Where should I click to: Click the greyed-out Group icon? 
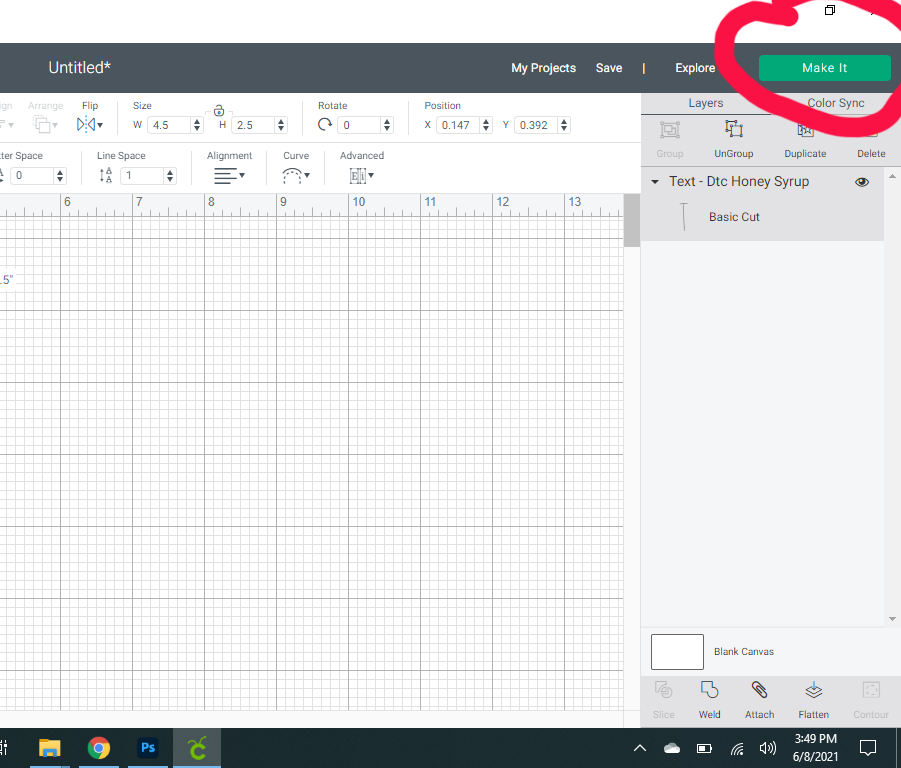click(x=669, y=130)
